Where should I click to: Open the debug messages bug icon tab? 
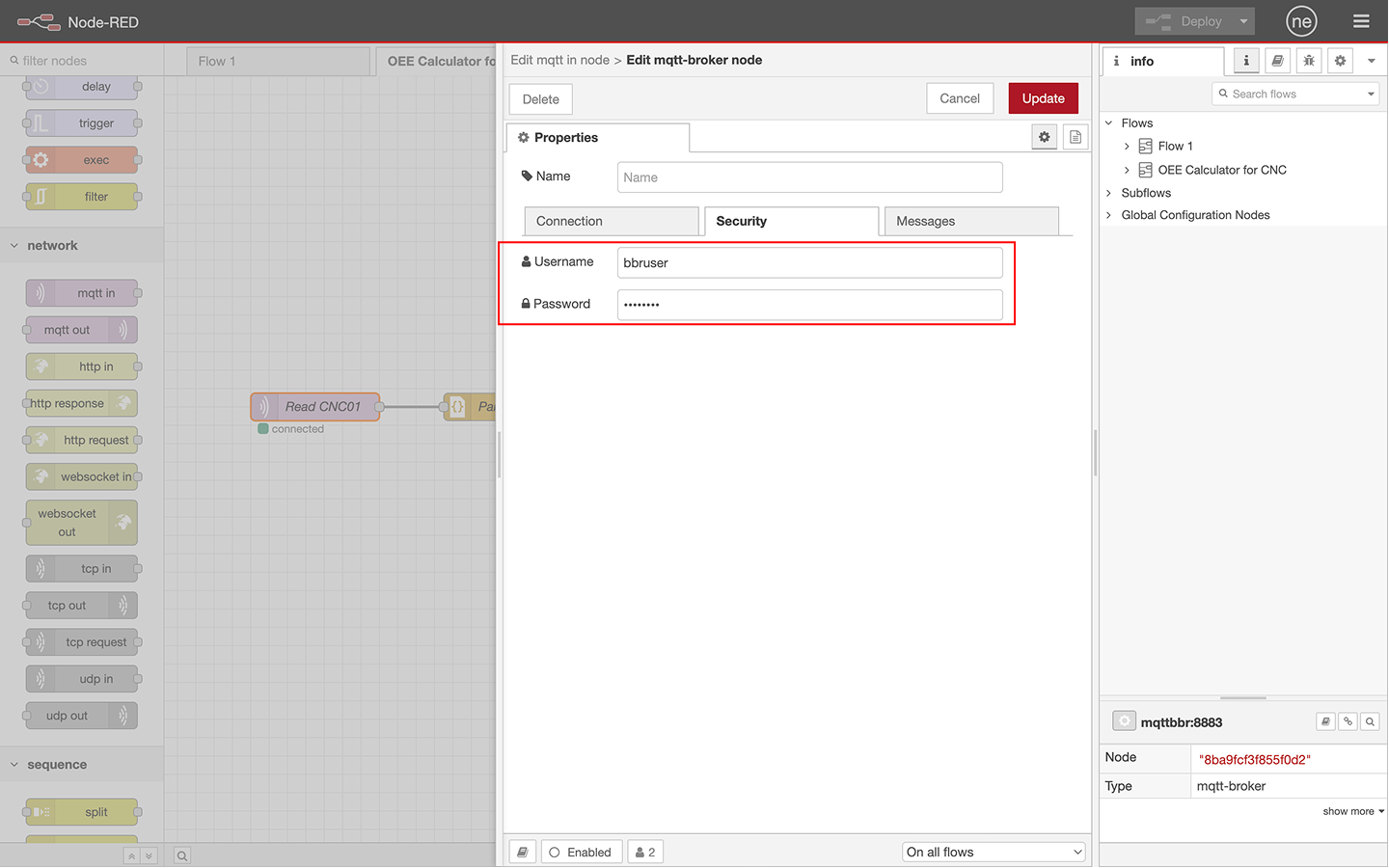[x=1309, y=61]
